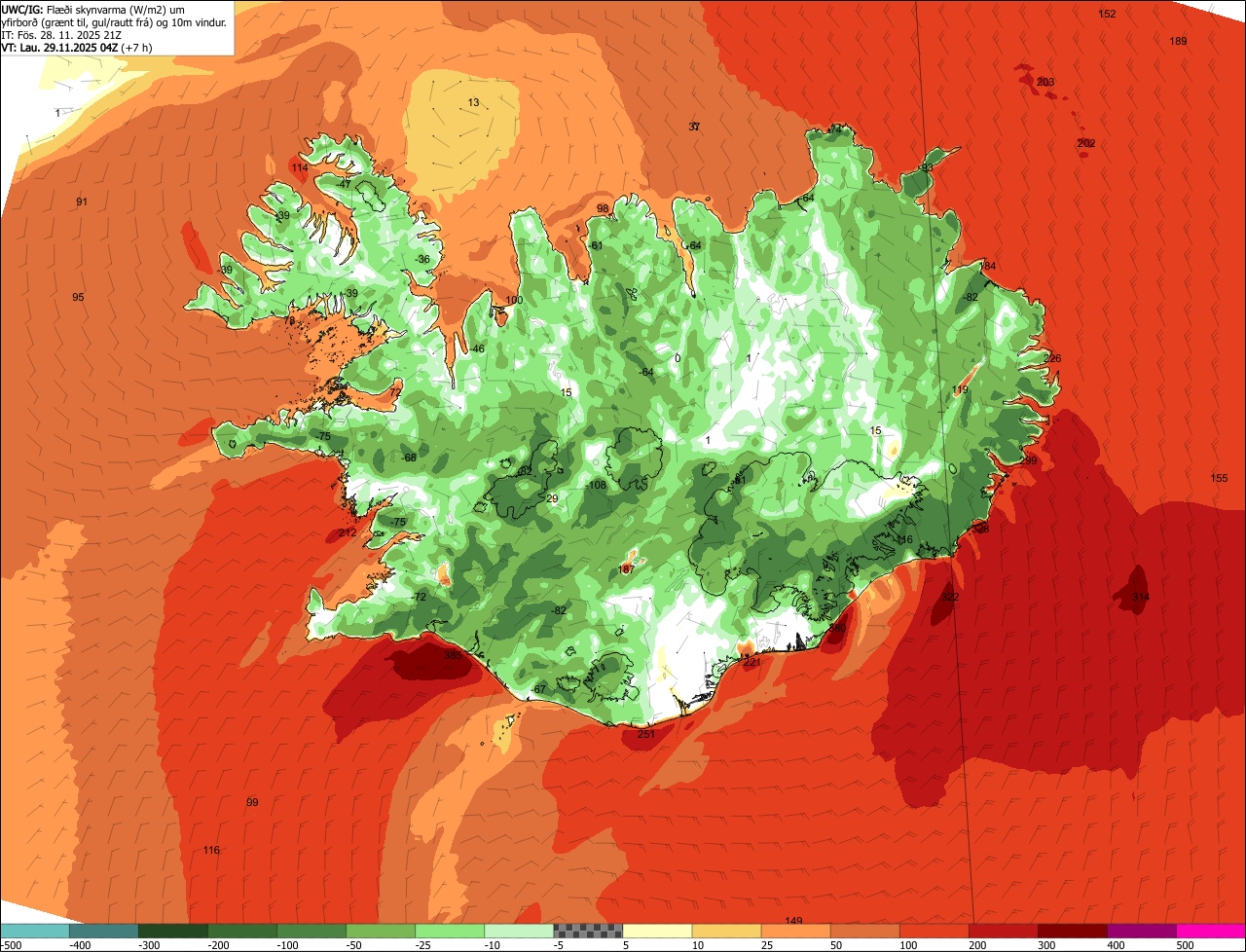Click the '152' value at the top edge
This screenshot has height=952, width=1246.
(1107, 14)
